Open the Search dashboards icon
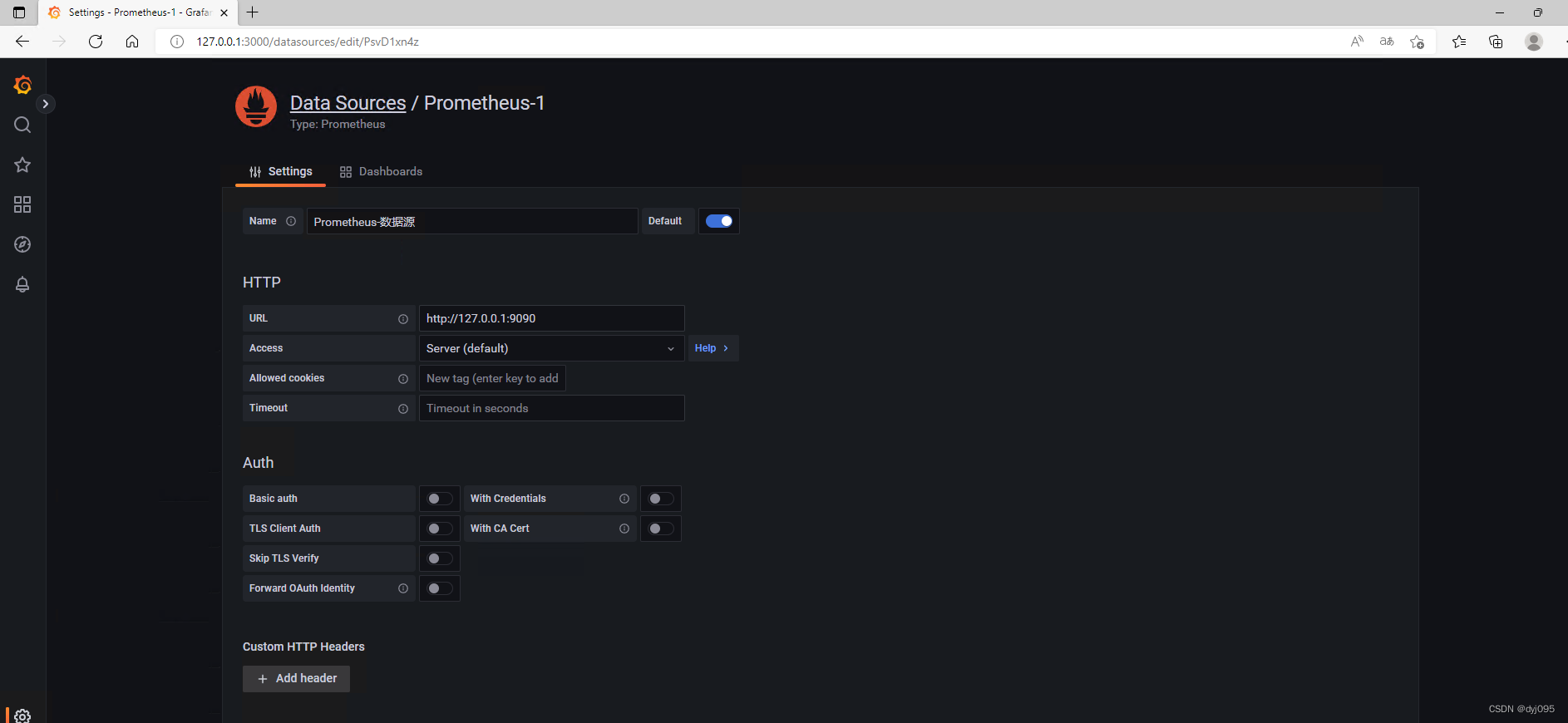This screenshot has height=723, width=1568. [x=22, y=125]
